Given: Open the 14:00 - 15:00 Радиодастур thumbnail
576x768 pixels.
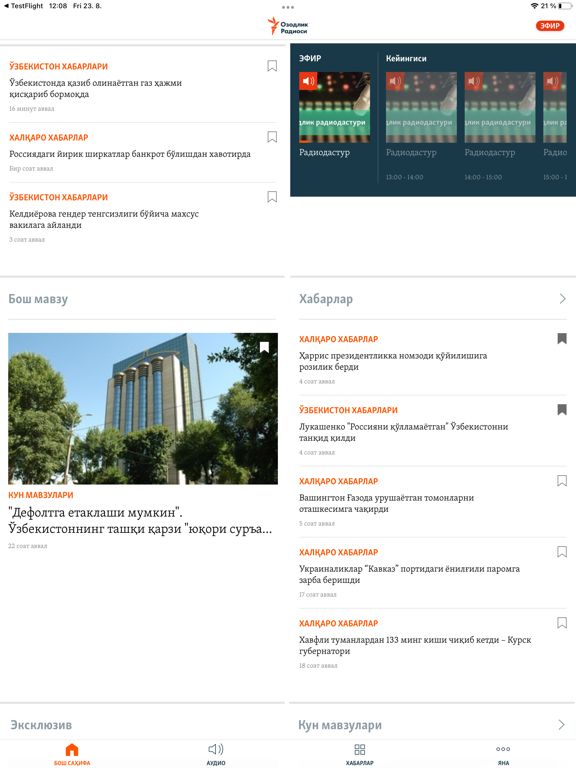Looking at the screenshot, I should click(x=500, y=107).
